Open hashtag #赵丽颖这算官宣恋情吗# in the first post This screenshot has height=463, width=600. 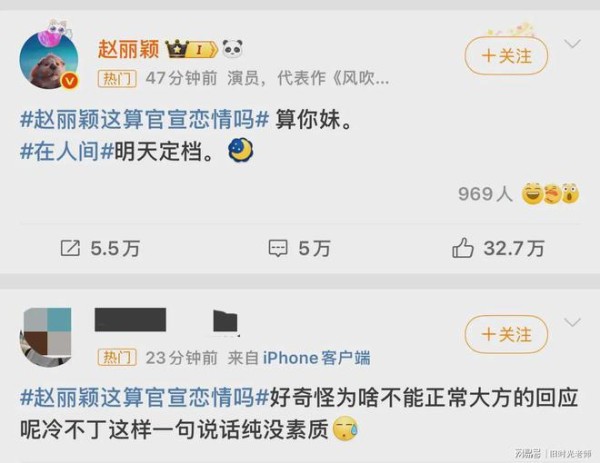click(x=145, y=119)
